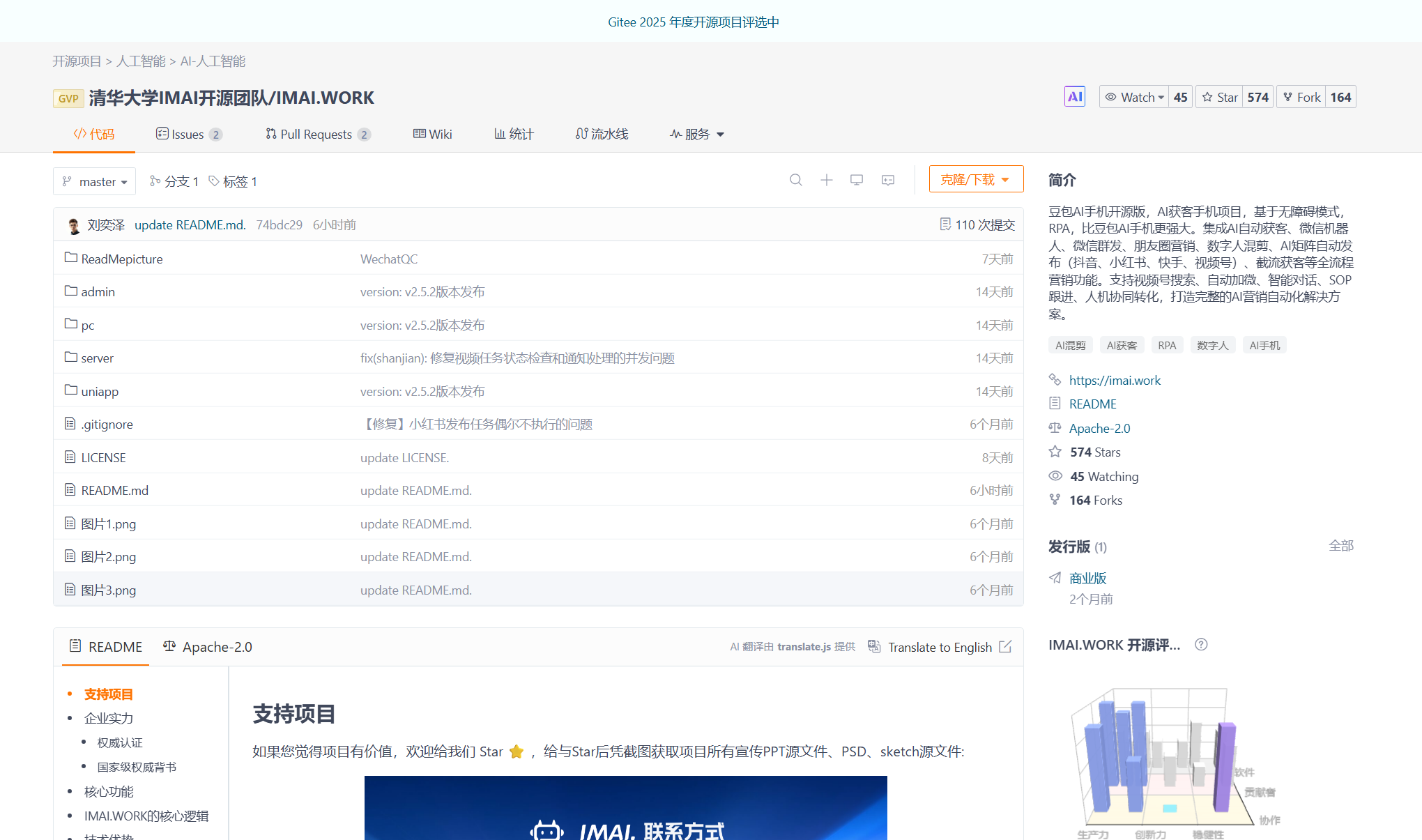1422x840 pixels.
Task: Open the README.md file in the list
Action: tap(114, 490)
